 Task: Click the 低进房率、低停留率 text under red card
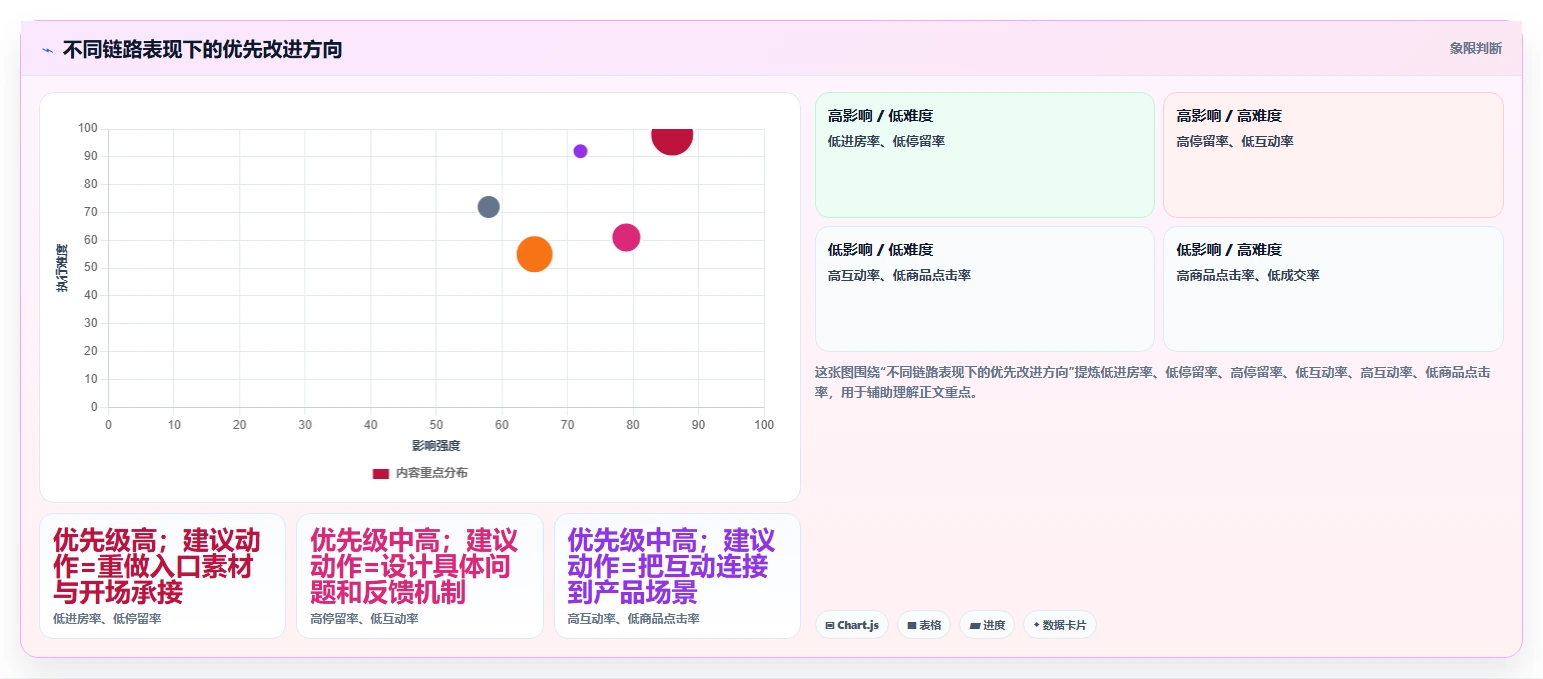click(x=107, y=619)
